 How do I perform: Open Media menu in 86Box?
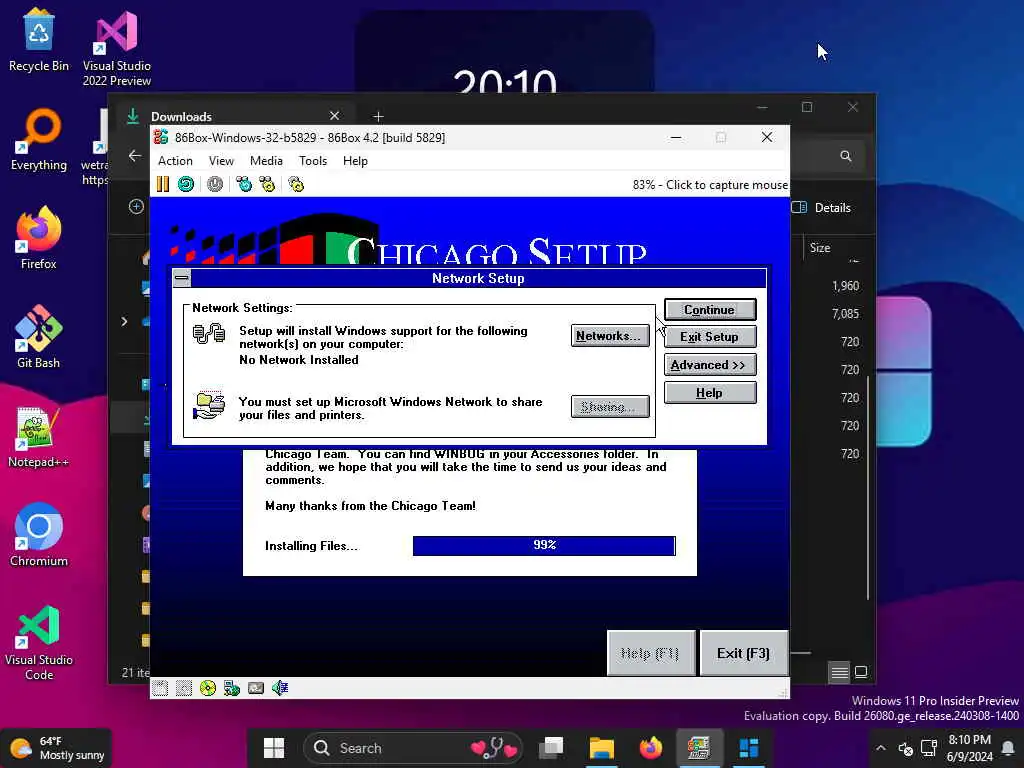coord(266,161)
